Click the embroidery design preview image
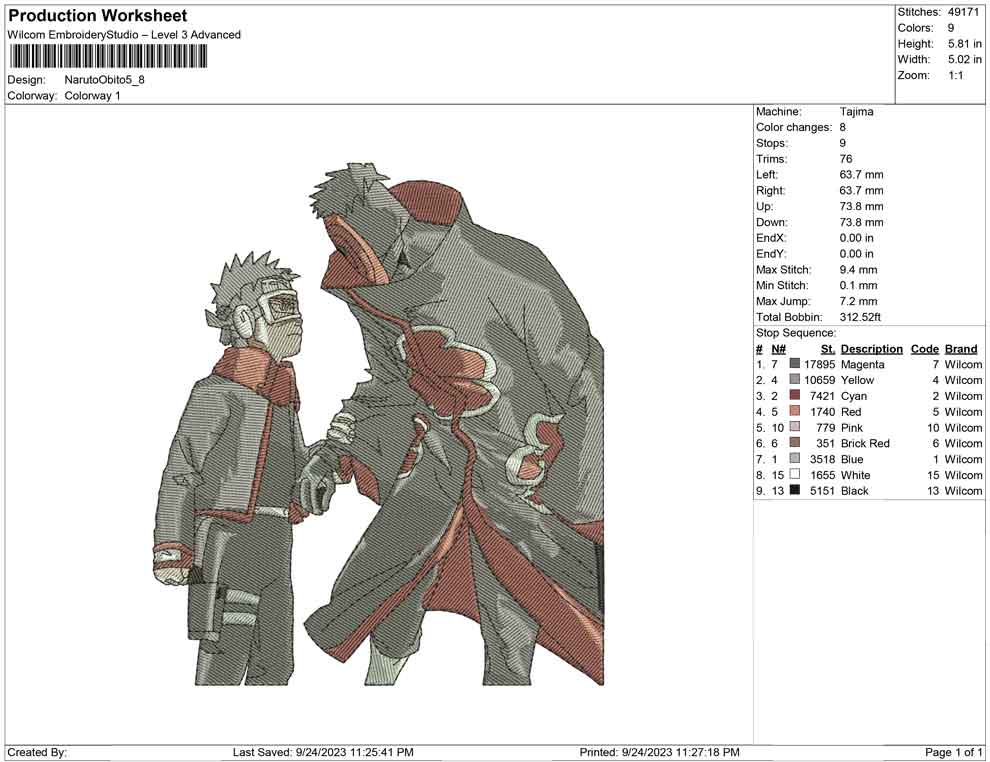This screenshot has height=762, width=990. tap(378, 424)
